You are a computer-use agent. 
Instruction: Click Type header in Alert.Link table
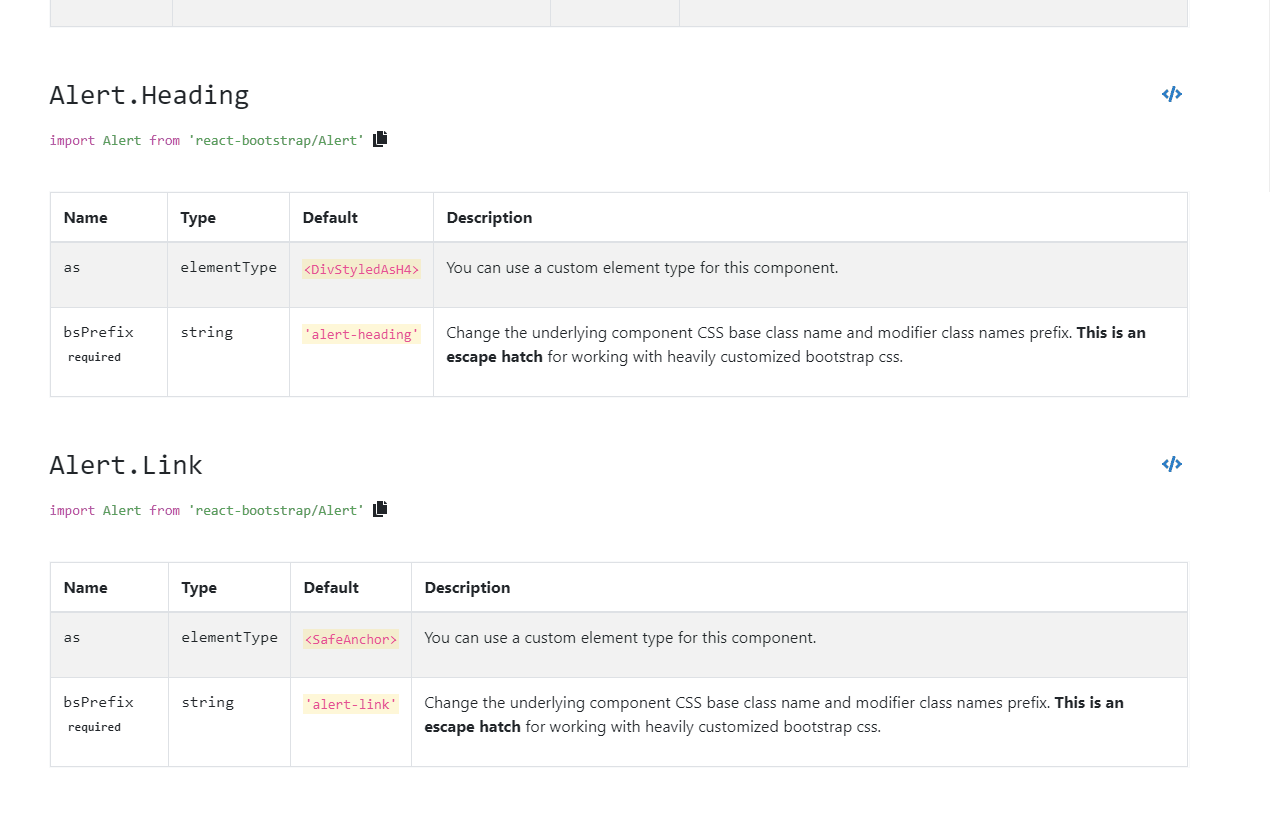point(199,588)
